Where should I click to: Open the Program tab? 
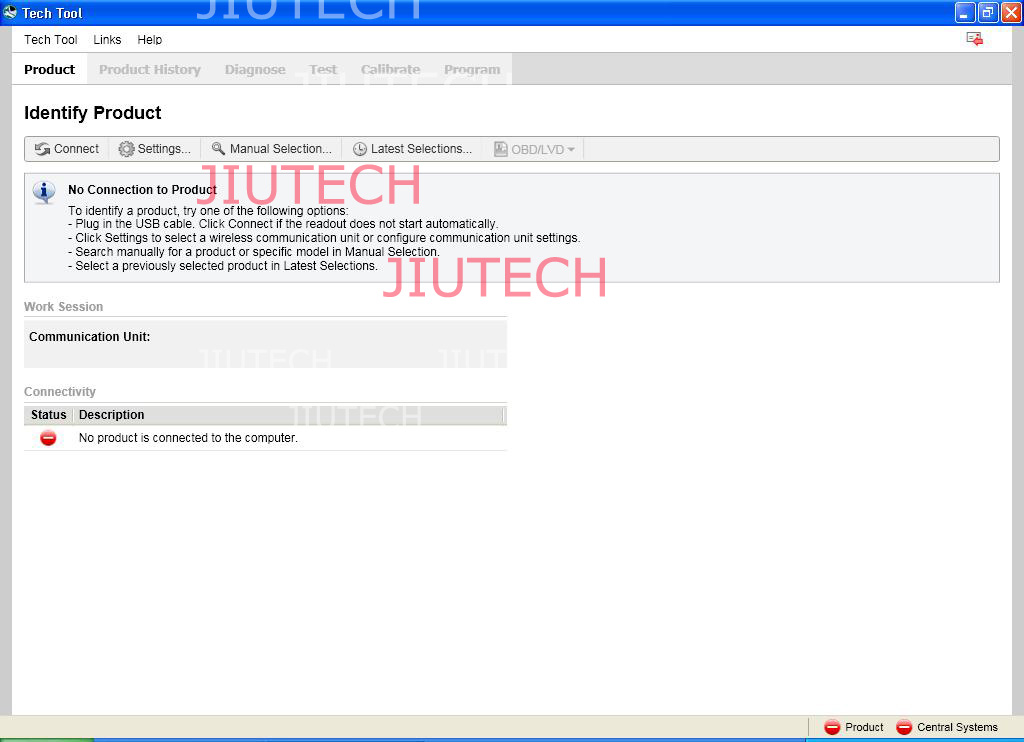click(x=472, y=70)
